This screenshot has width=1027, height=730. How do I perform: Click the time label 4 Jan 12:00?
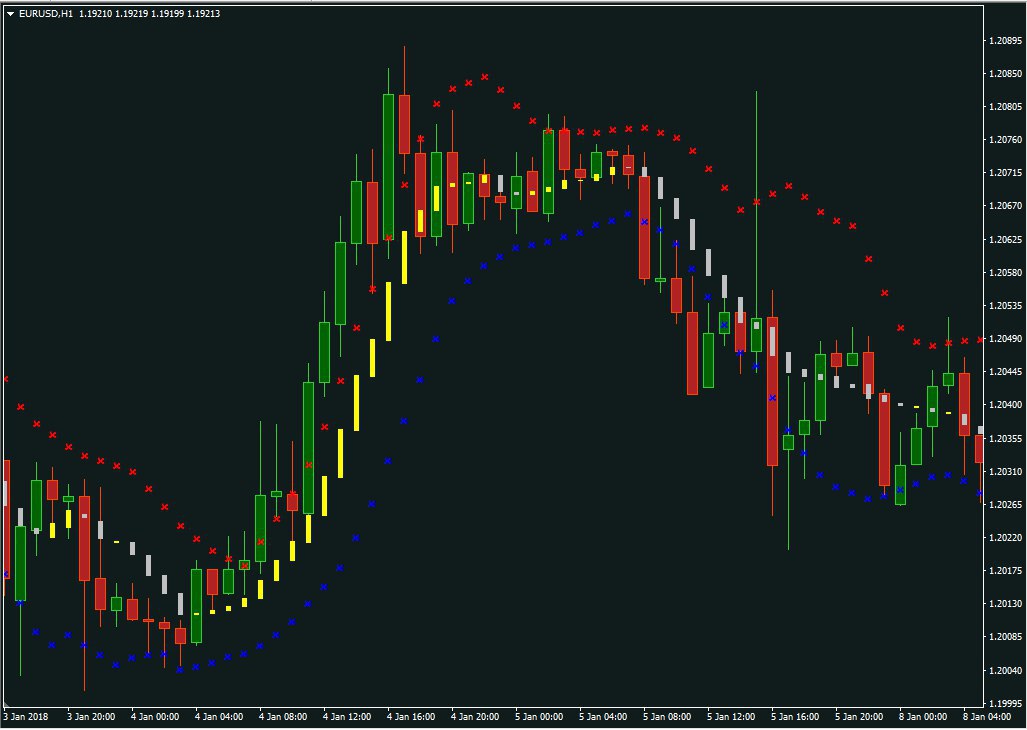pos(347,717)
